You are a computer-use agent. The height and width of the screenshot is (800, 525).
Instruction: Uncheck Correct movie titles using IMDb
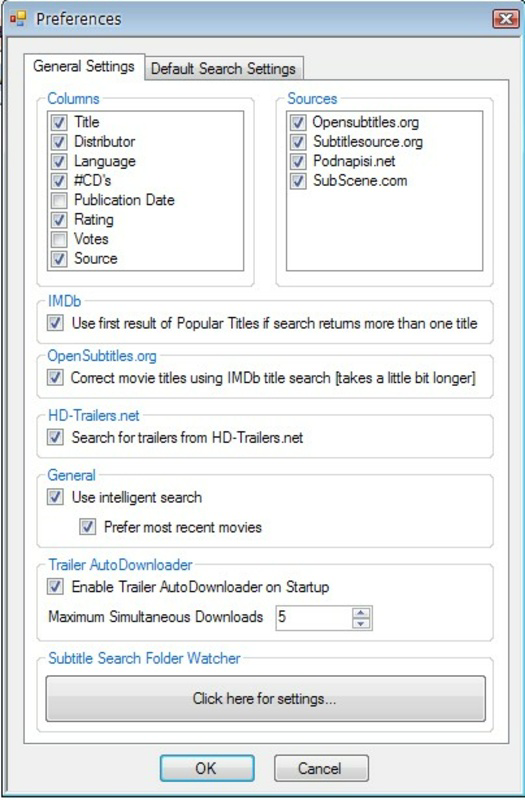click(x=55, y=378)
